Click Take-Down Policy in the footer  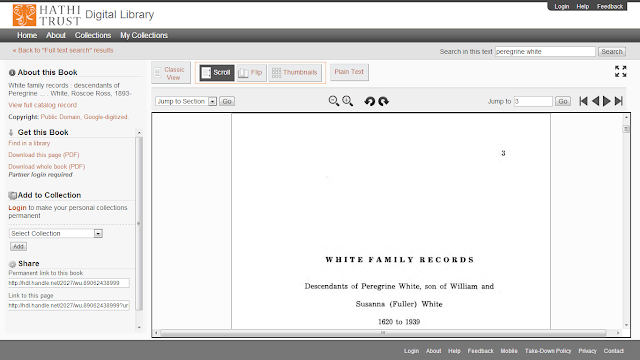tap(548, 351)
